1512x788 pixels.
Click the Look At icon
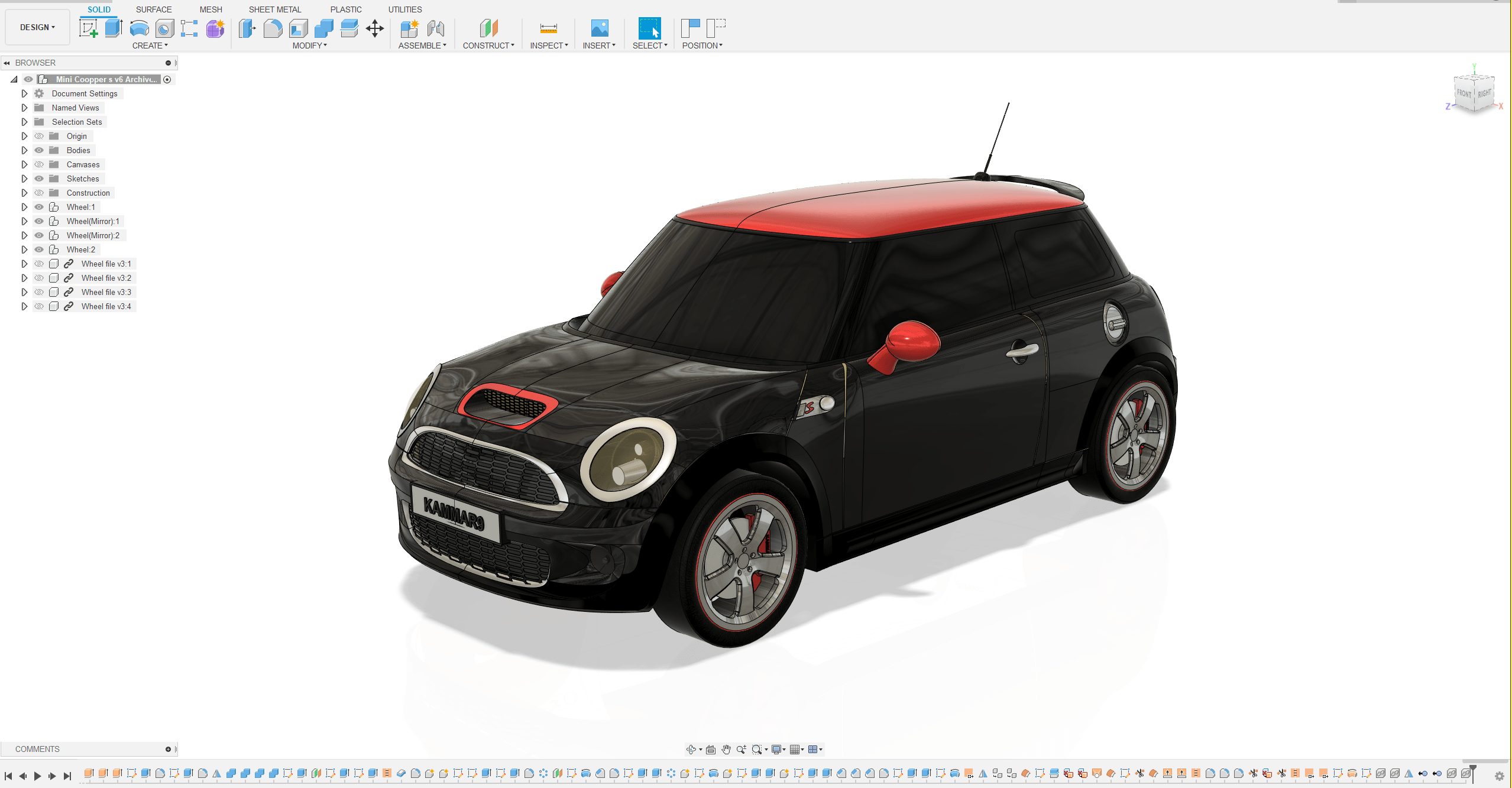point(711,749)
